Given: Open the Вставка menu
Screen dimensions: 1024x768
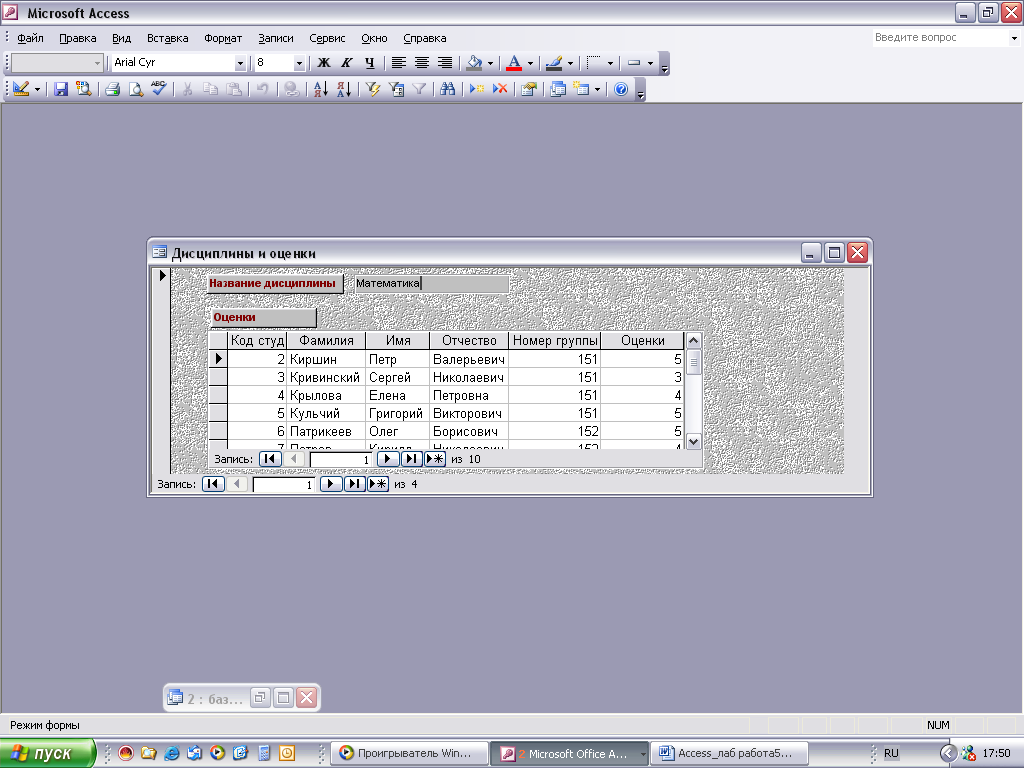Looking at the screenshot, I should coord(167,38).
